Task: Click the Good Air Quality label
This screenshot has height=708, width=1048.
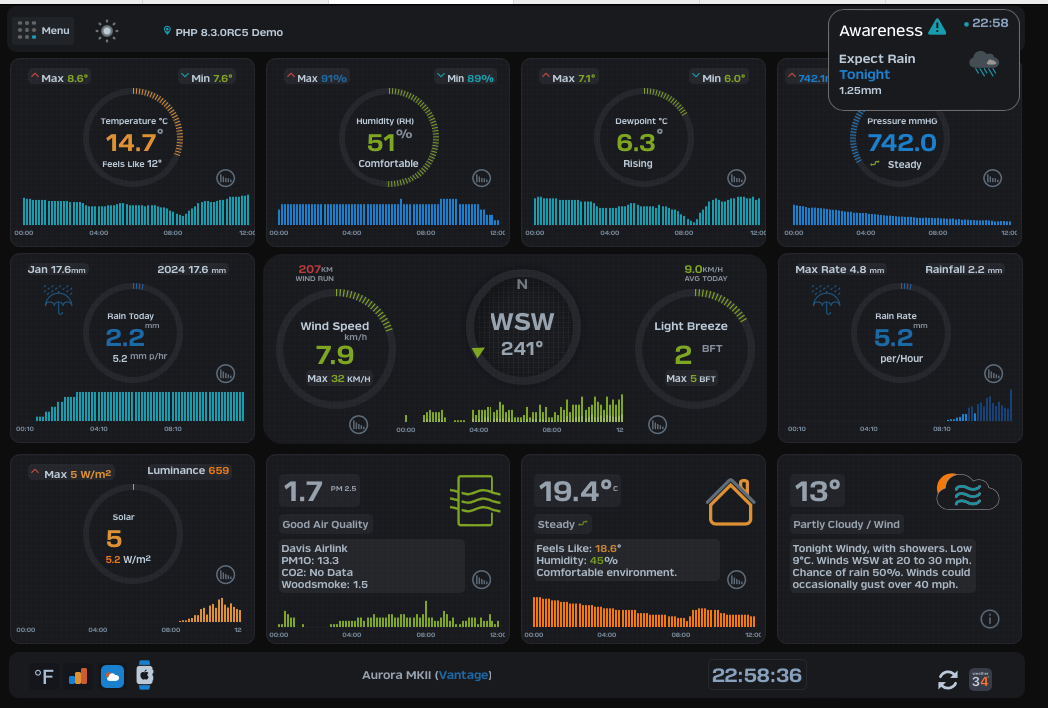Action: click(325, 524)
